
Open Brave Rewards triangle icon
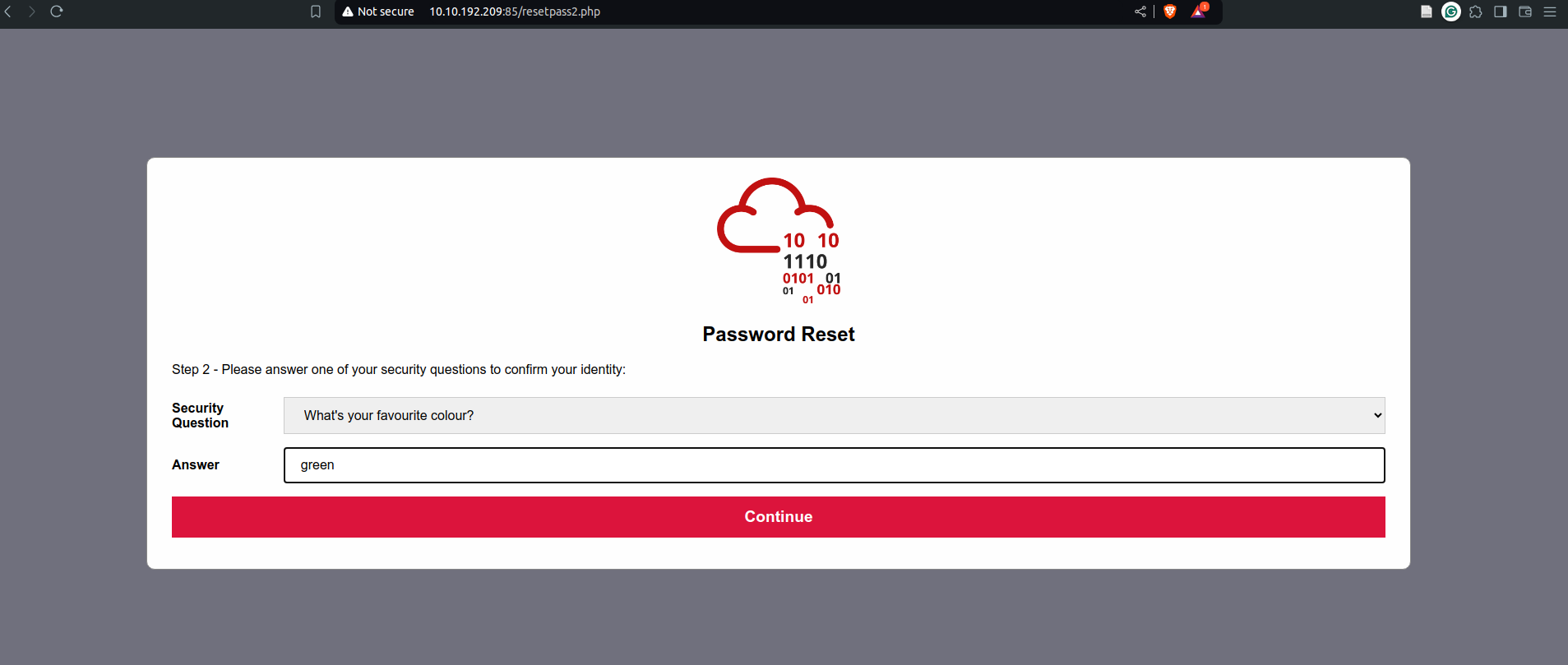coord(1199,12)
